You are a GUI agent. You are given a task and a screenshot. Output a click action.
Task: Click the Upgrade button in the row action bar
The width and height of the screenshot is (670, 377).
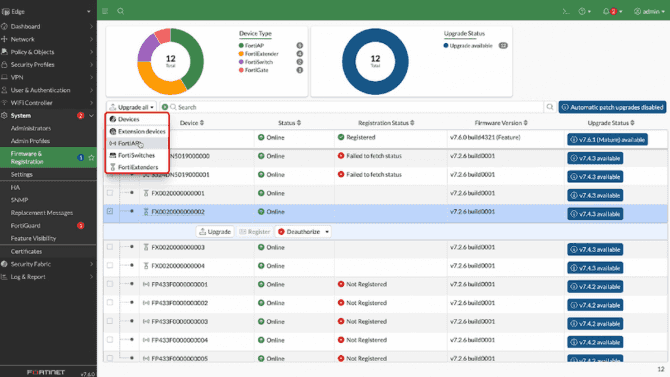(215, 232)
